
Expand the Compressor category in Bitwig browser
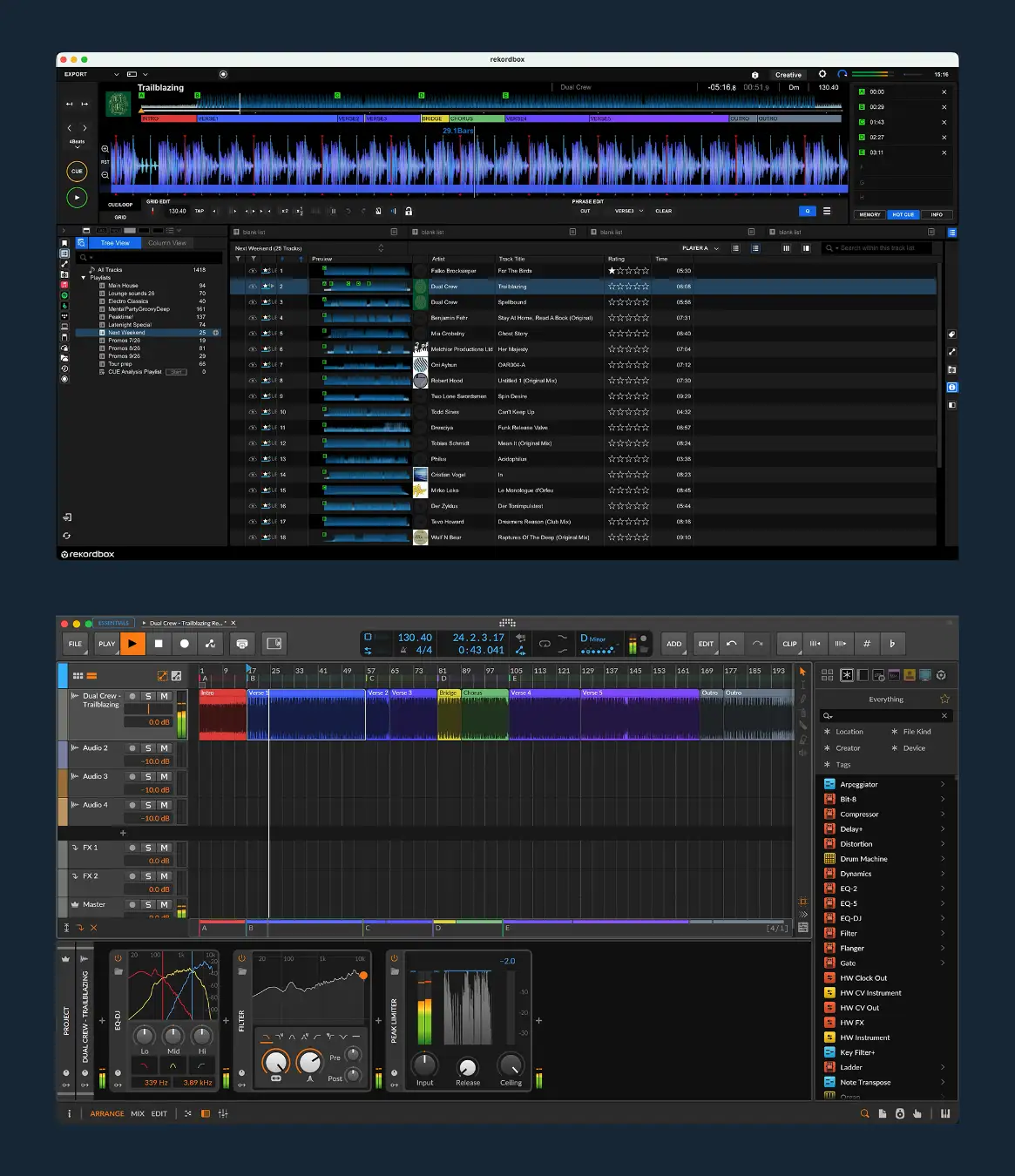click(943, 814)
